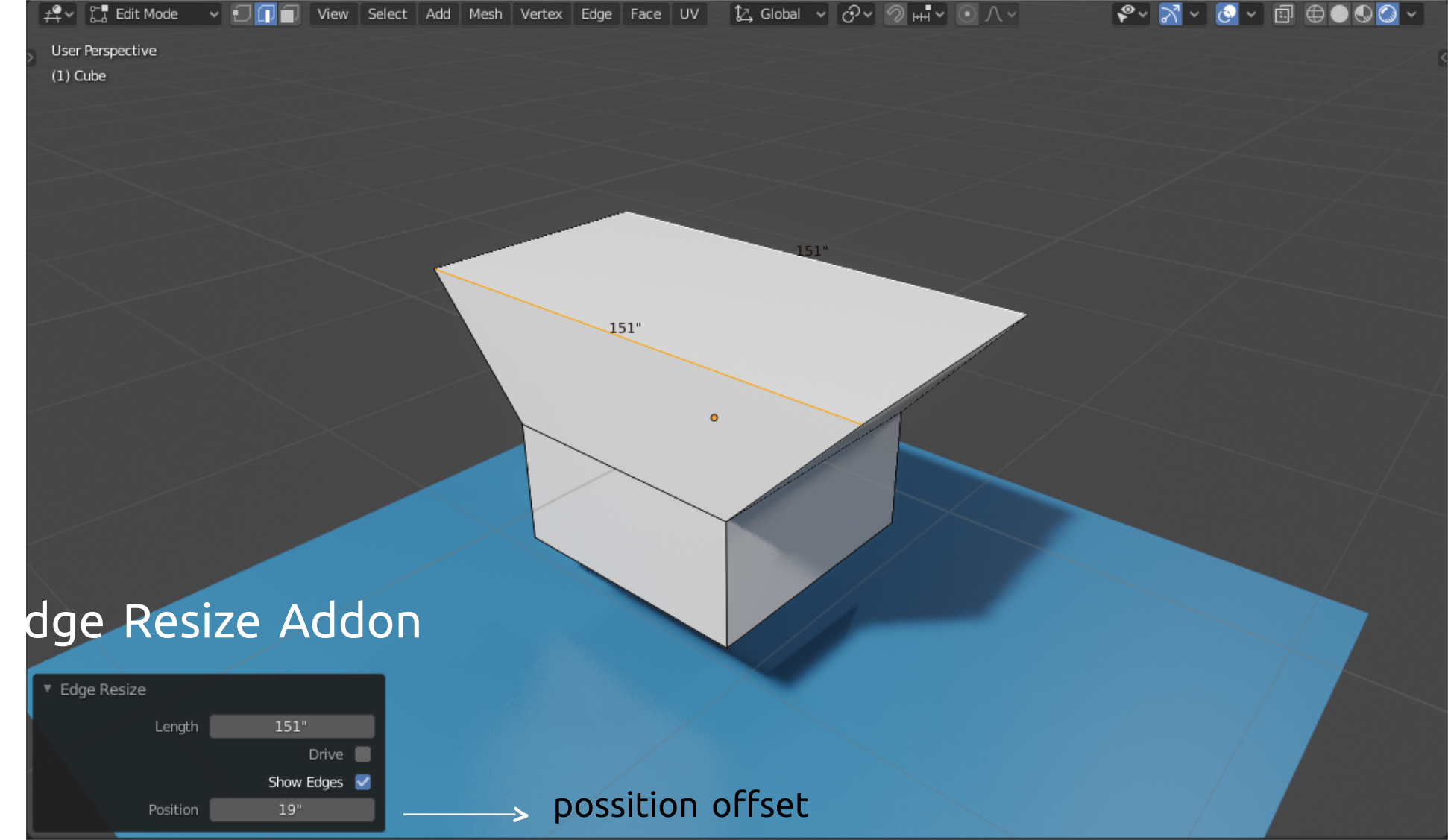1448x840 pixels.
Task: Uncheck the Show Edges checkbox
Action: [363, 782]
